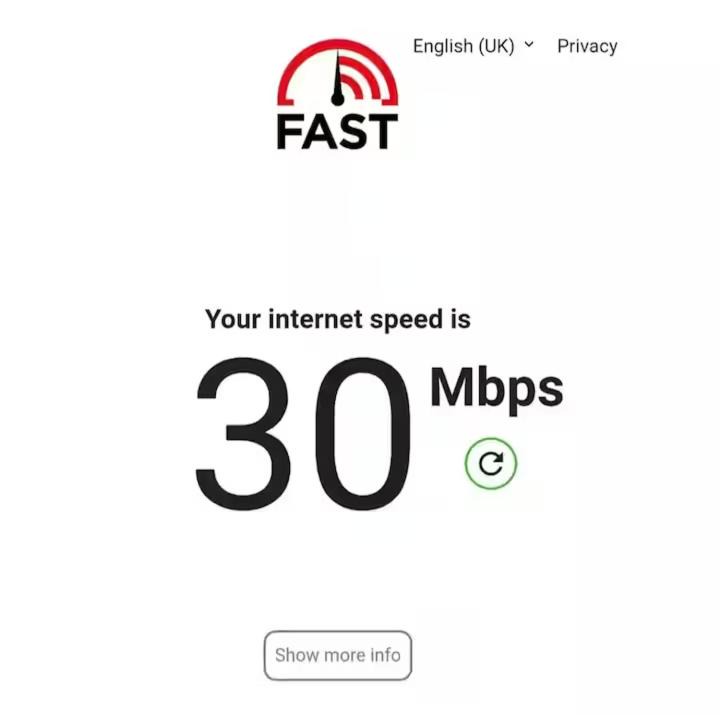Click the black needle in the logo gauge
Image resolution: width=720 pixels, height=715 pixels.
[338, 78]
